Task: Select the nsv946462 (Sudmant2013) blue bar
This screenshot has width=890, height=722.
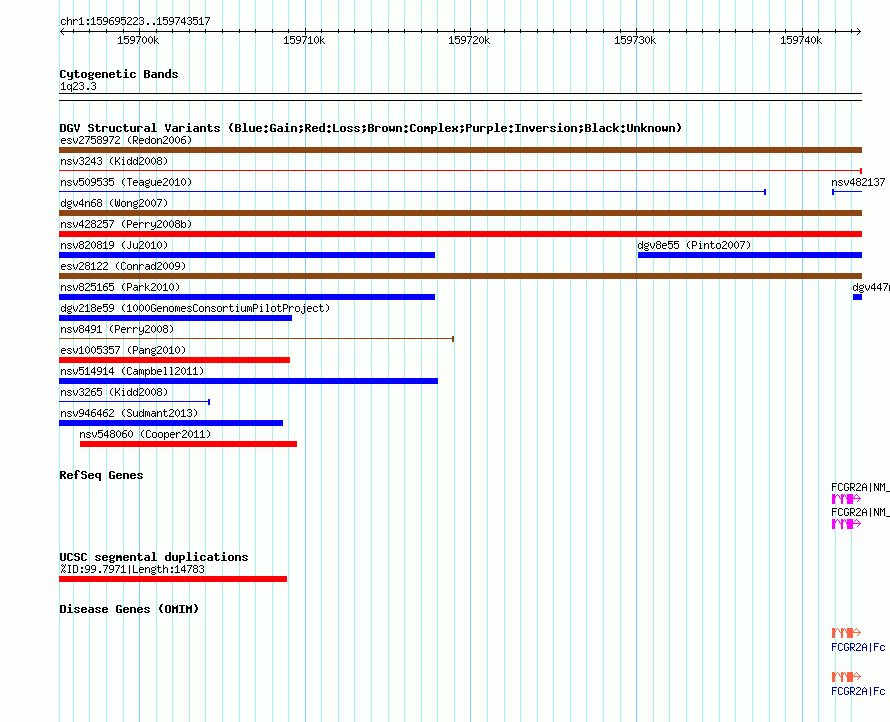Action: 171,423
